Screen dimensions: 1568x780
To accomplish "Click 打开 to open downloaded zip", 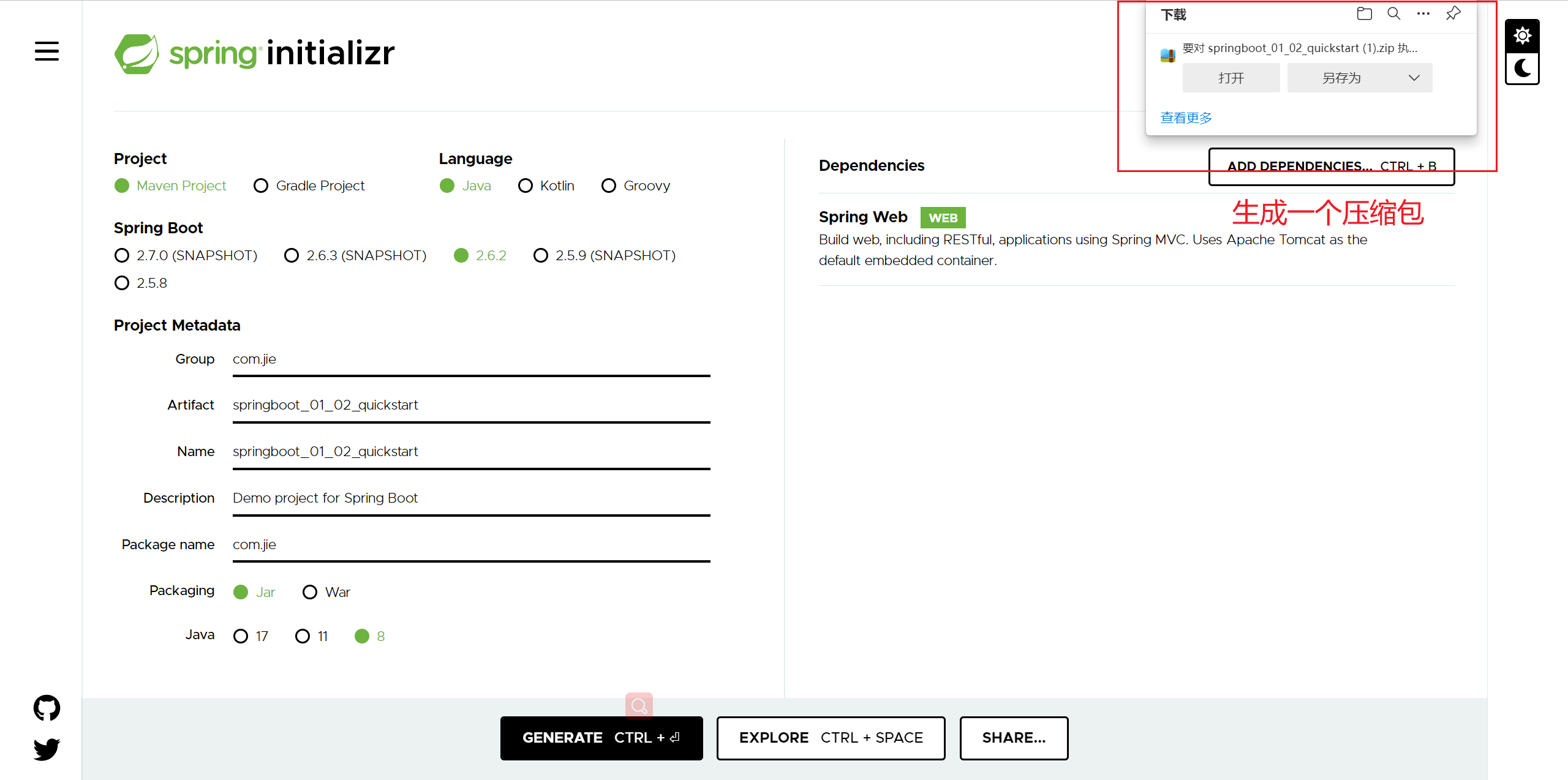I will point(1231,78).
